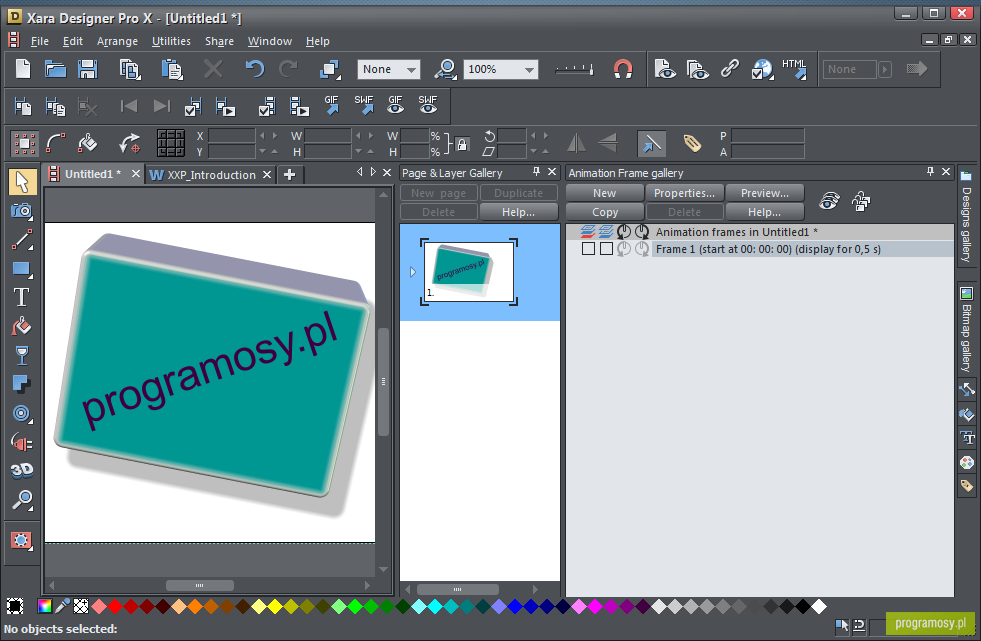
Task: Click the Export HTML icon
Action: pos(795,69)
